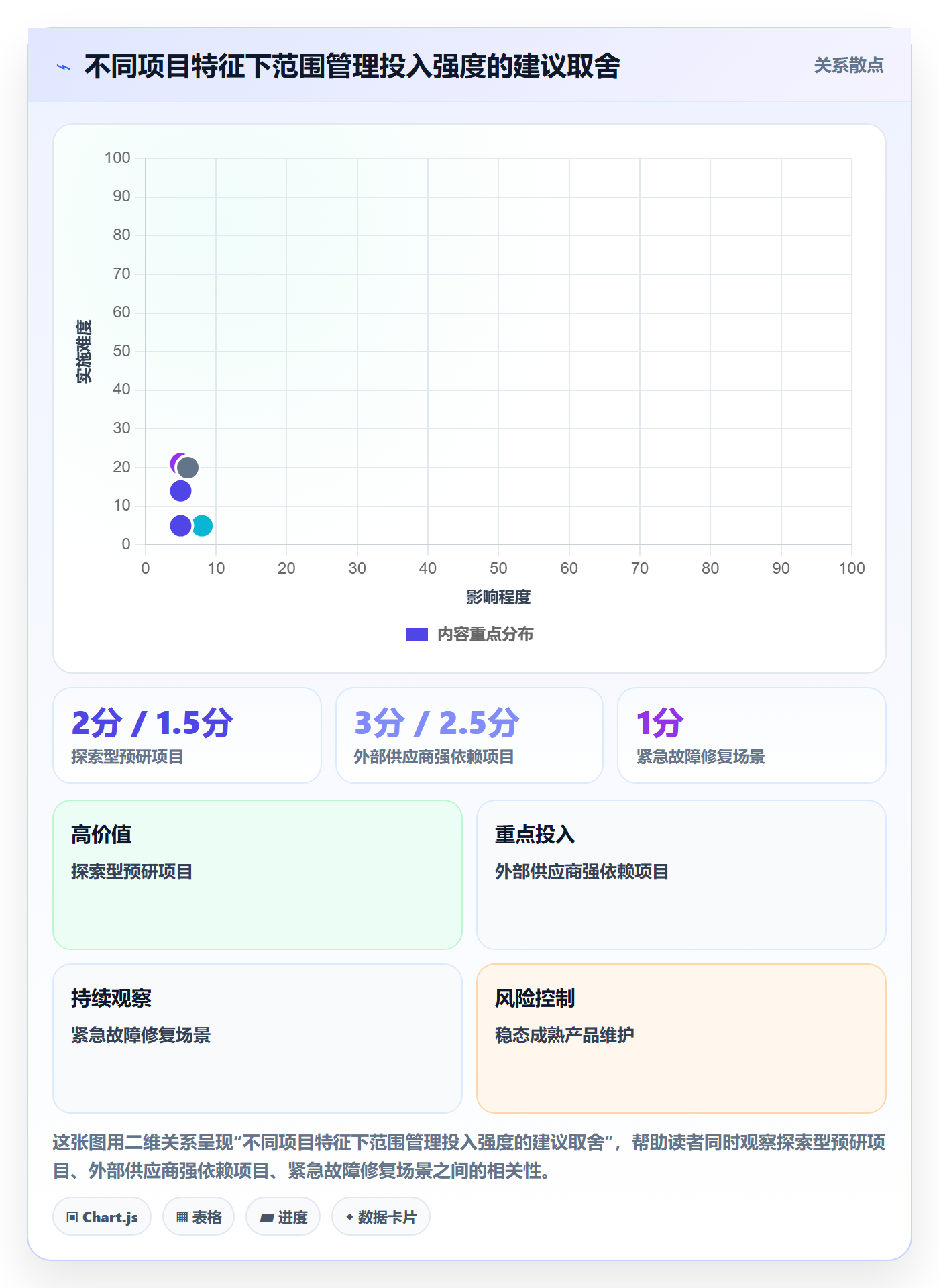Open the 1分 紧急故障修复场景 card

click(752, 735)
